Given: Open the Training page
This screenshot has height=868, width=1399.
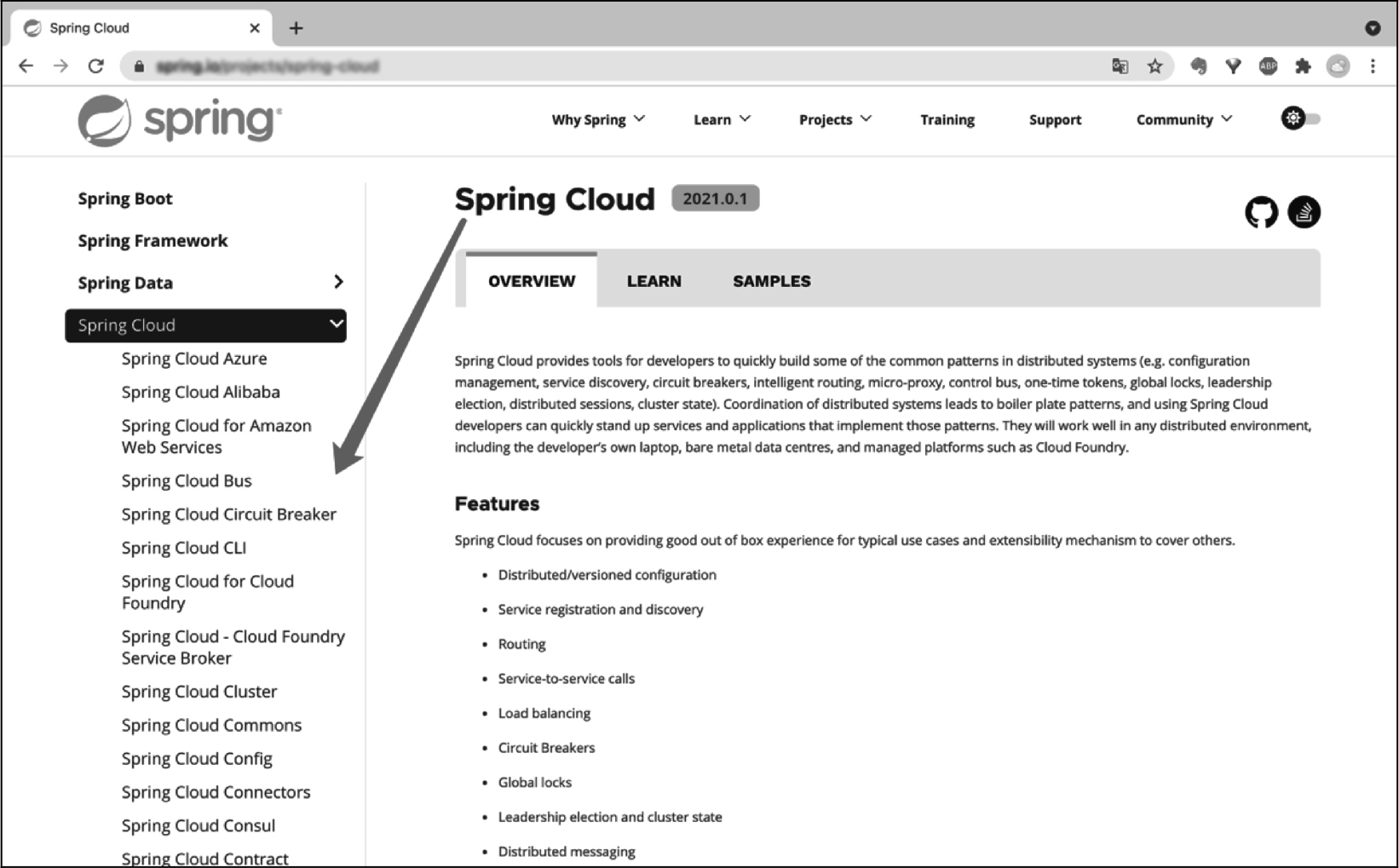Looking at the screenshot, I should [x=947, y=119].
